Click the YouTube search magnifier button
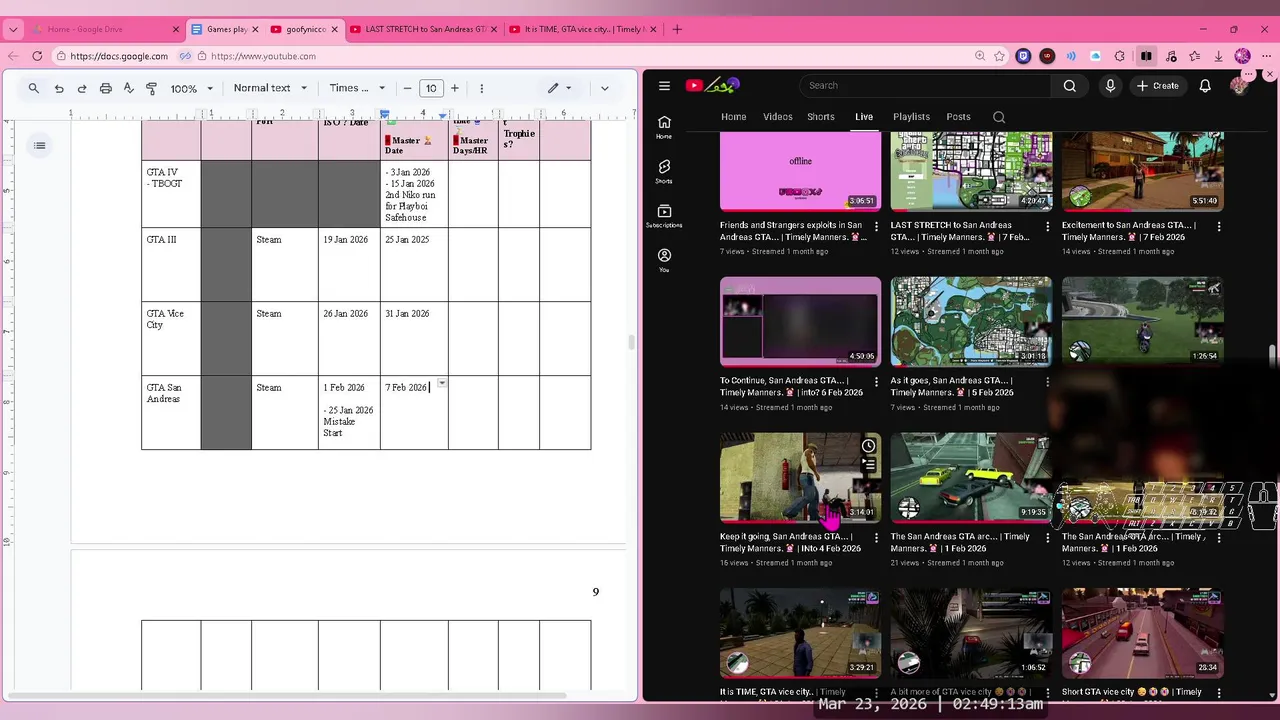The height and width of the screenshot is (720, 1280). pyautogui.click(x=1070, y=86)
